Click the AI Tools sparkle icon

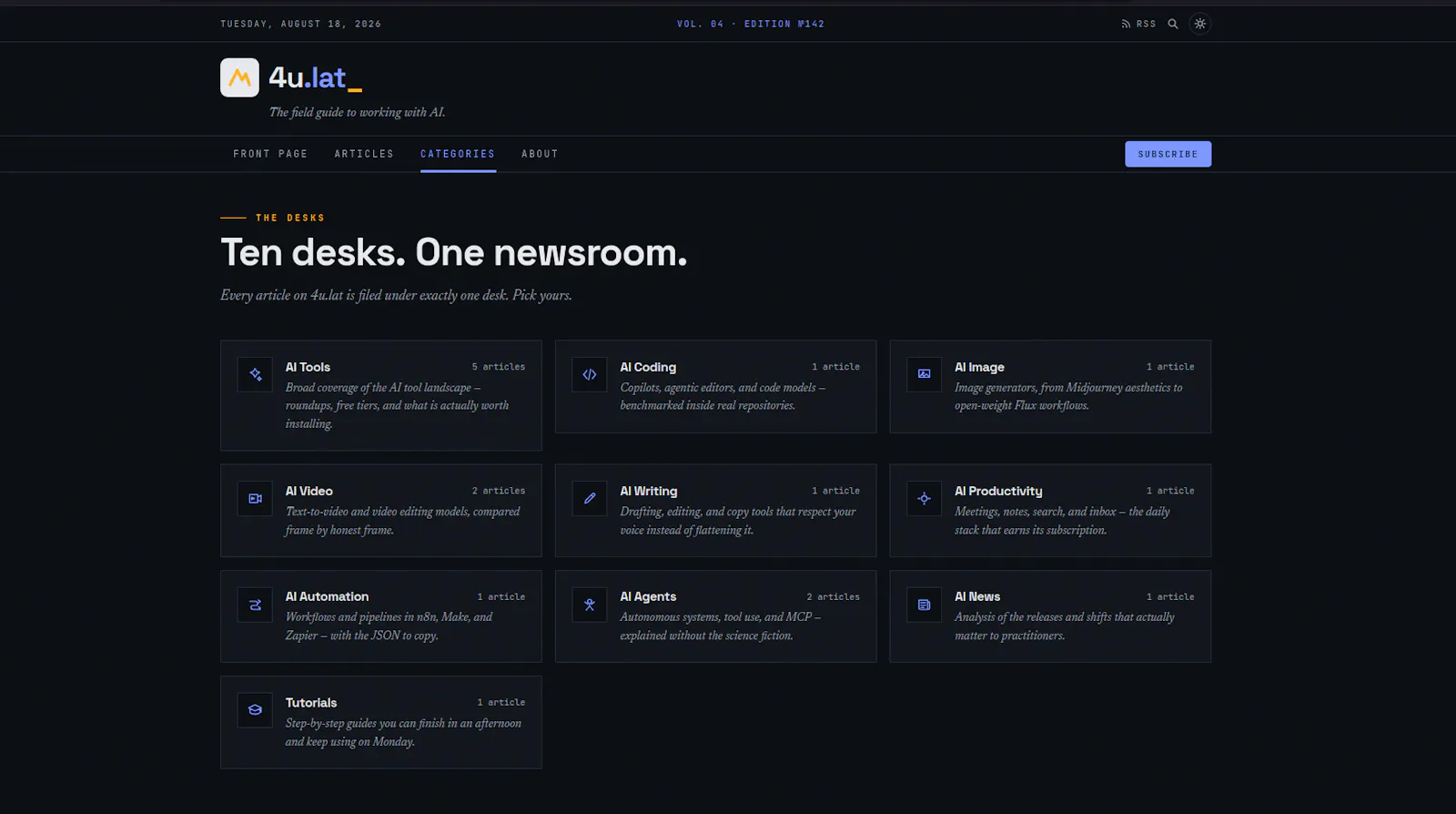click(255, 374)
